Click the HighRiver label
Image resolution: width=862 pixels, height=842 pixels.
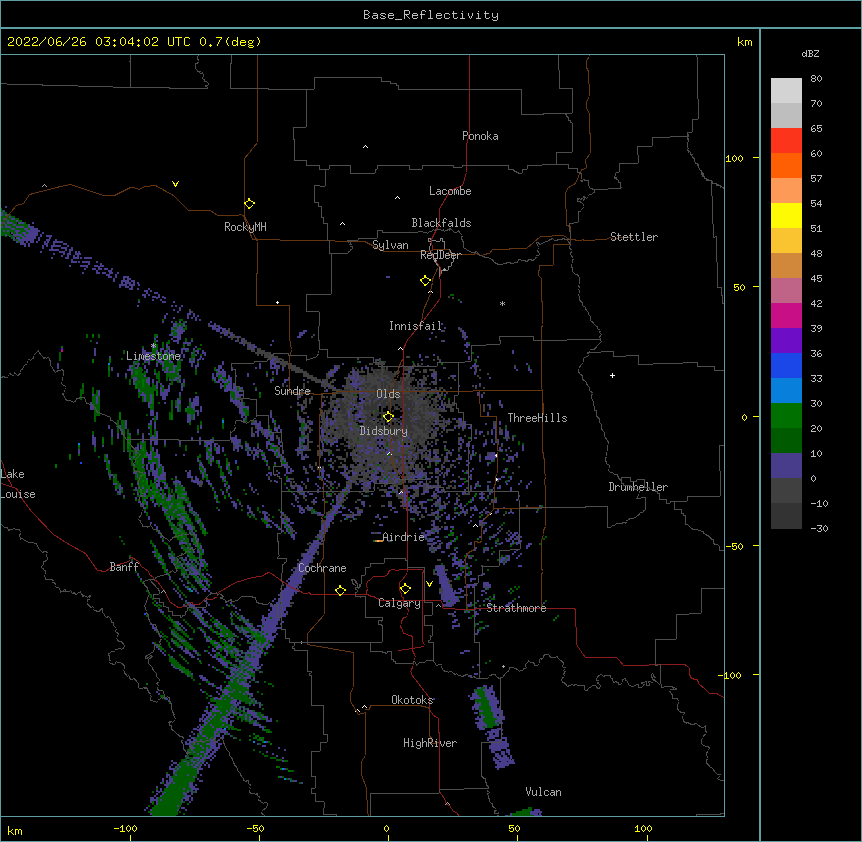point(430,743)
